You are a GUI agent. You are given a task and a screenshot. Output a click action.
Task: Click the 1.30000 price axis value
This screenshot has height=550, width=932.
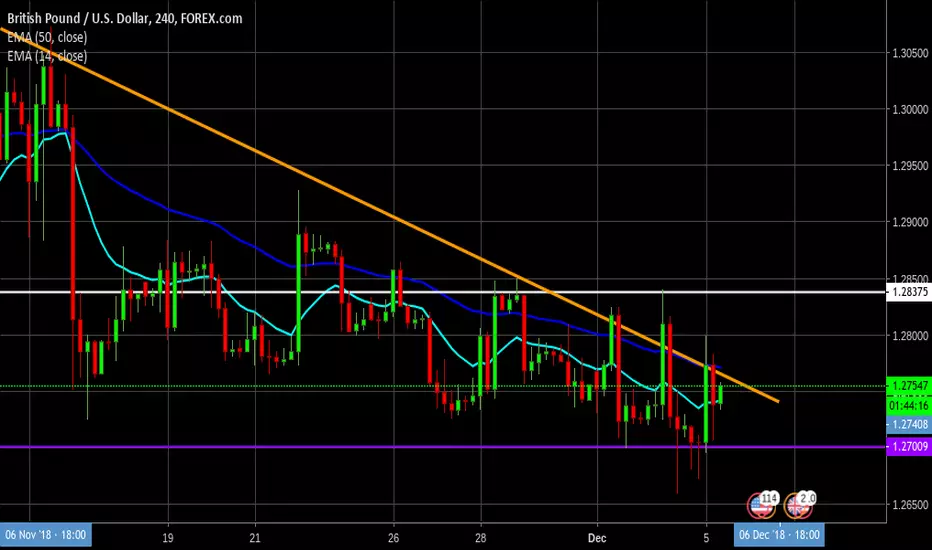(x=910, y=109)
